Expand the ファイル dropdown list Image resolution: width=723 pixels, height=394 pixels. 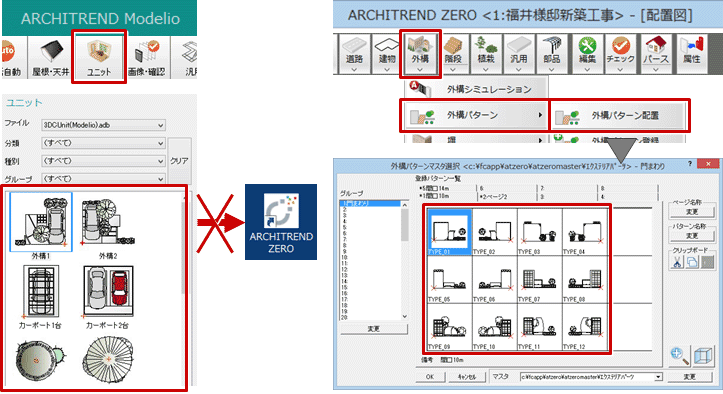coord(103,125)
